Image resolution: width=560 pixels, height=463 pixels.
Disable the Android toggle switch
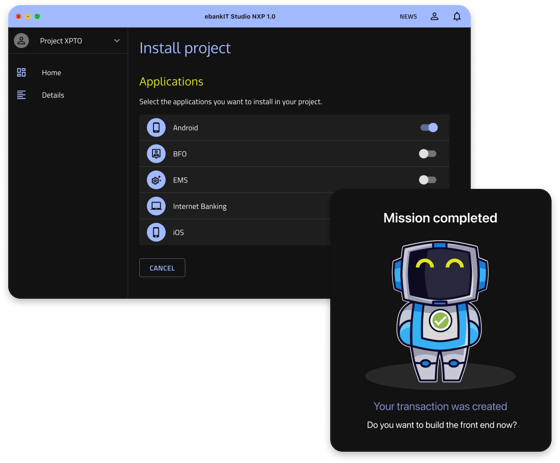pyautogui.click(x=429, y=128)
